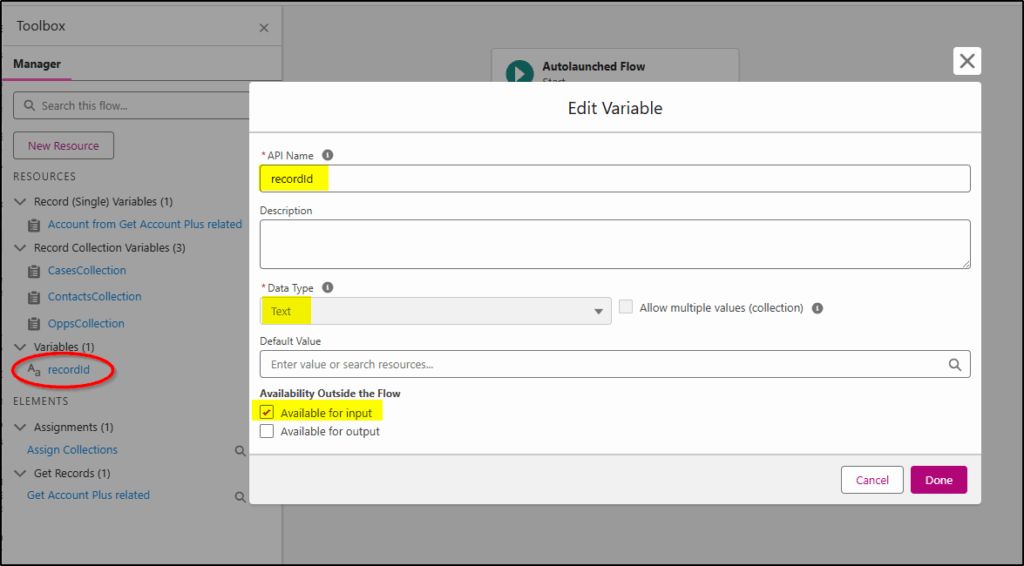This screenshot has height=566, width=1024.
Task: Click the API Name info icon
Action: (328, 155)
